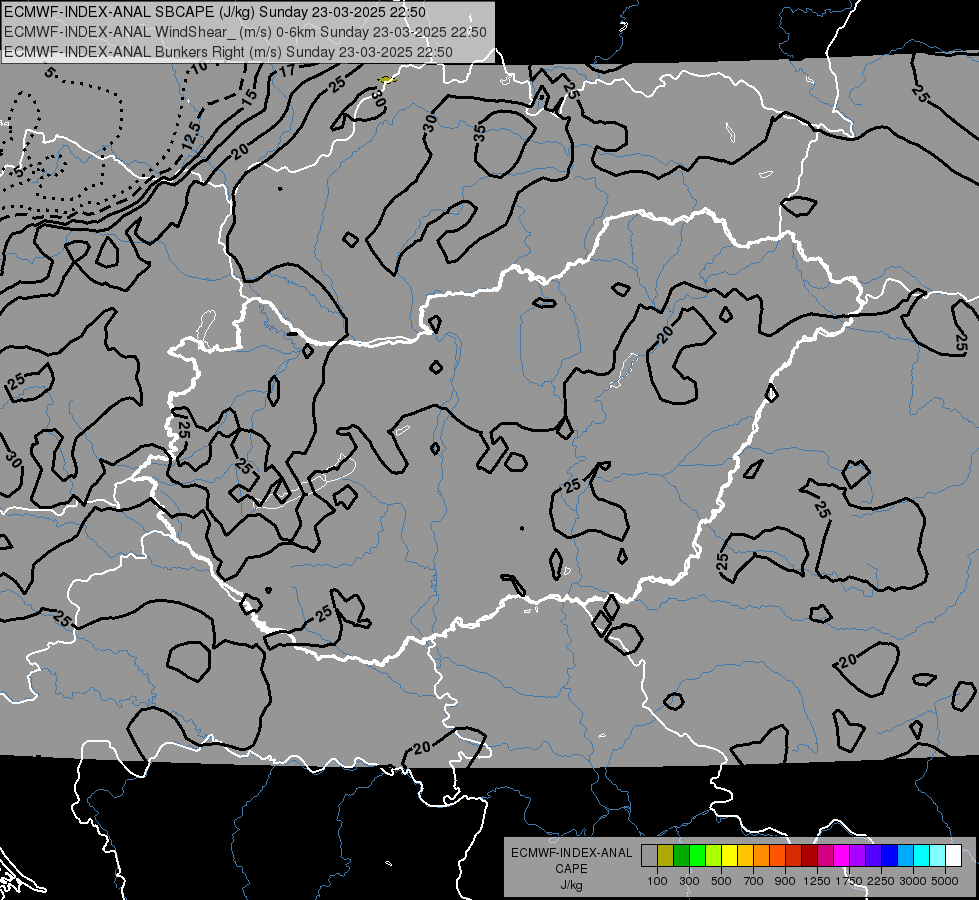Click the 1250 label in the legend
Screen dimensions: 979x900
point(817,881)
